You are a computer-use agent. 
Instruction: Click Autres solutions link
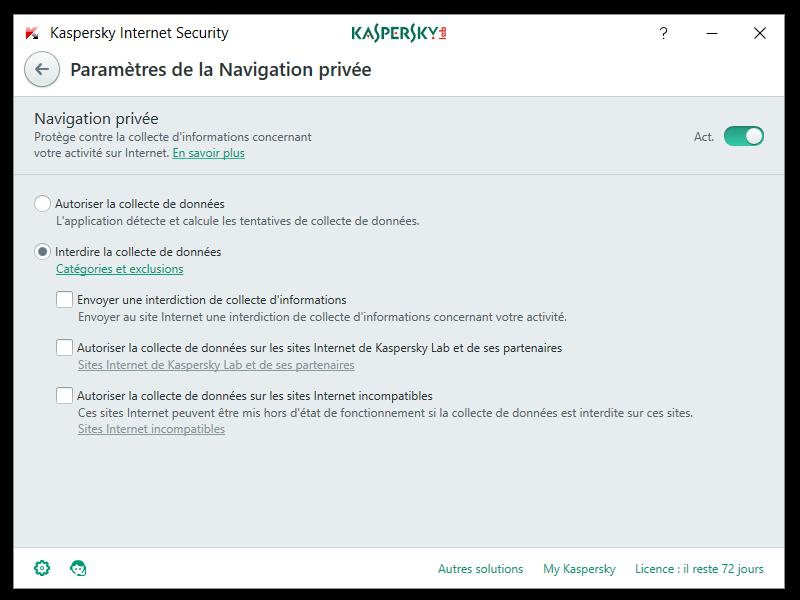(x=481, y=569)
